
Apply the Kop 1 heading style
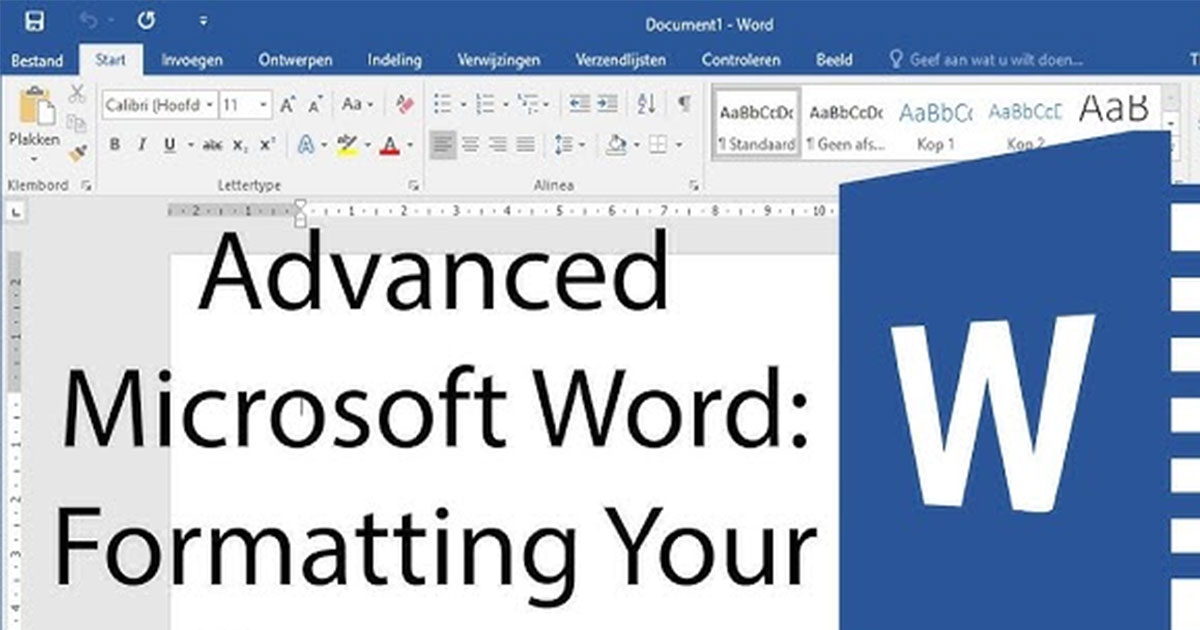935,124
